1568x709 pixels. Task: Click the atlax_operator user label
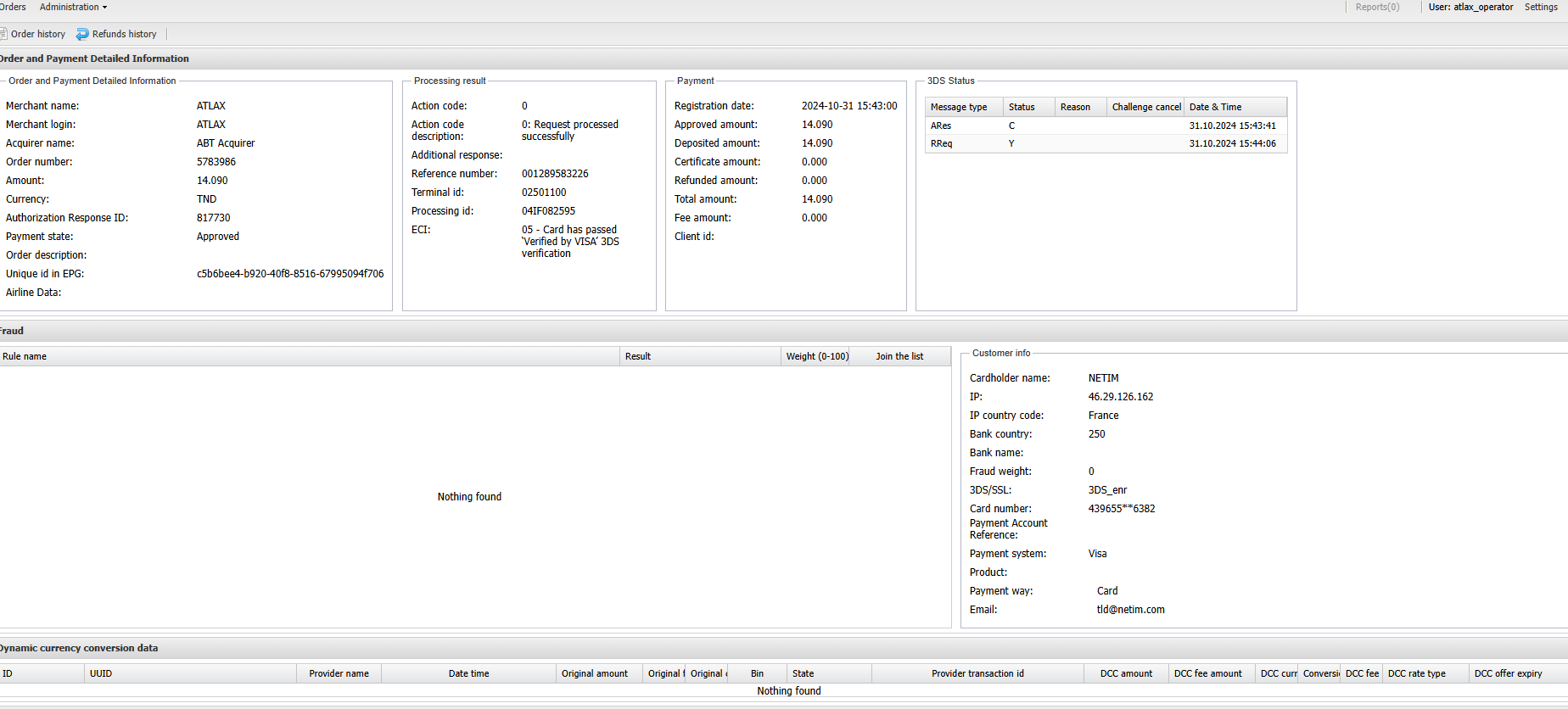pos(1470,7)
